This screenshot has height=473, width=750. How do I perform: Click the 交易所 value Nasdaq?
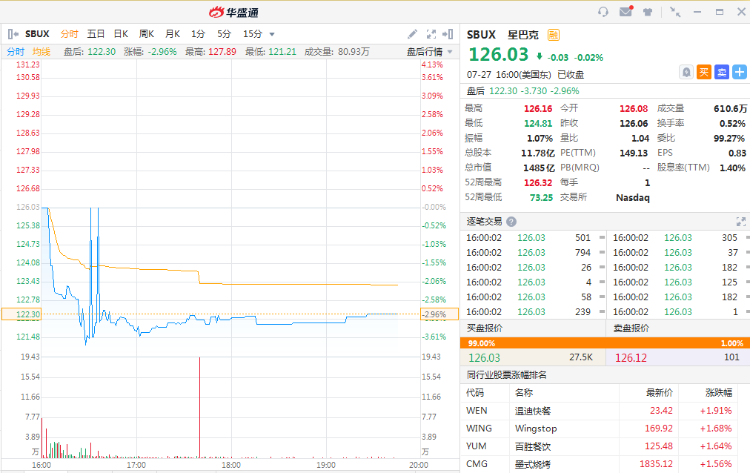(632, 198)
